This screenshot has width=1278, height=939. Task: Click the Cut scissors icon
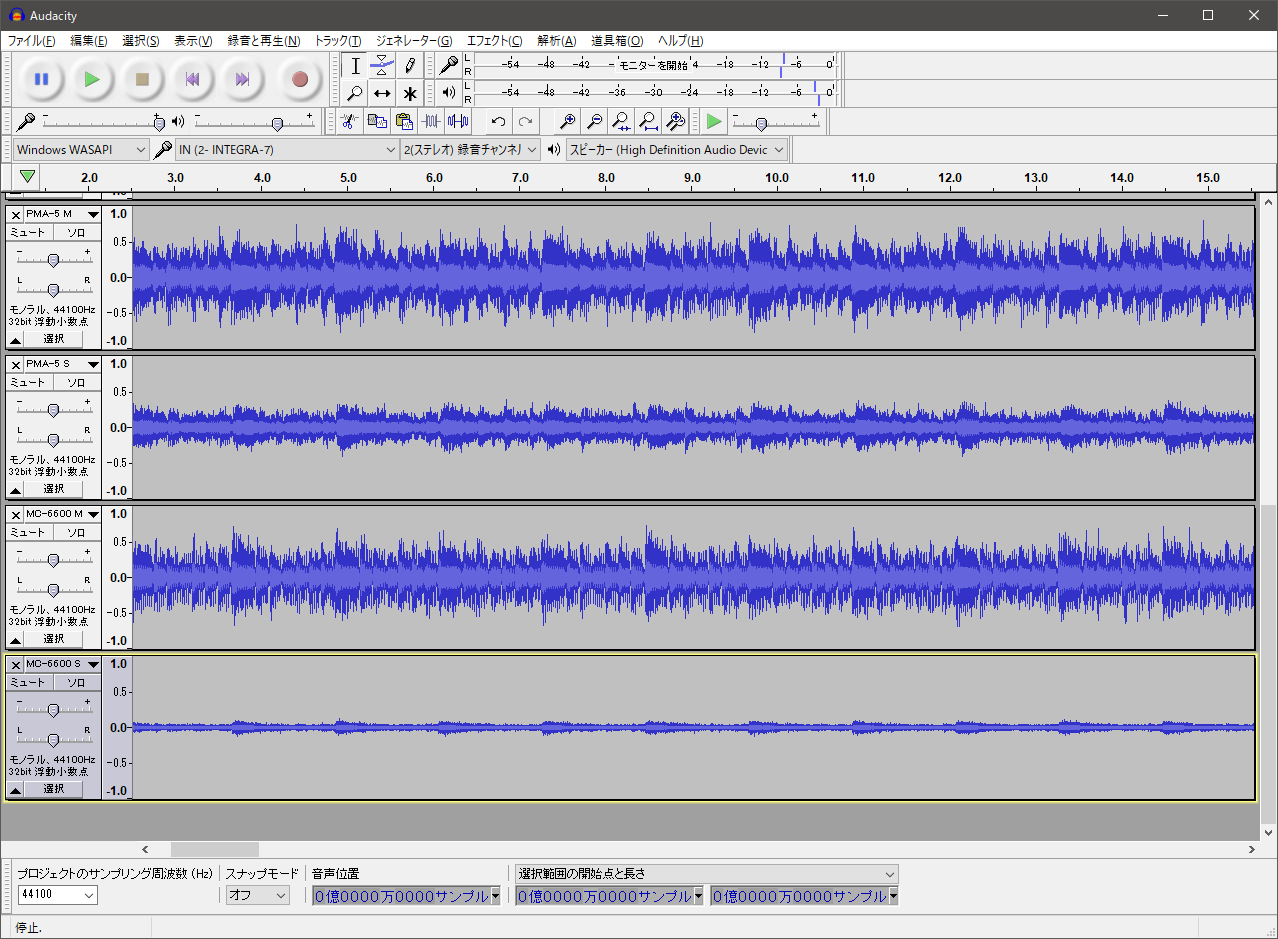[x=349, y=121]
